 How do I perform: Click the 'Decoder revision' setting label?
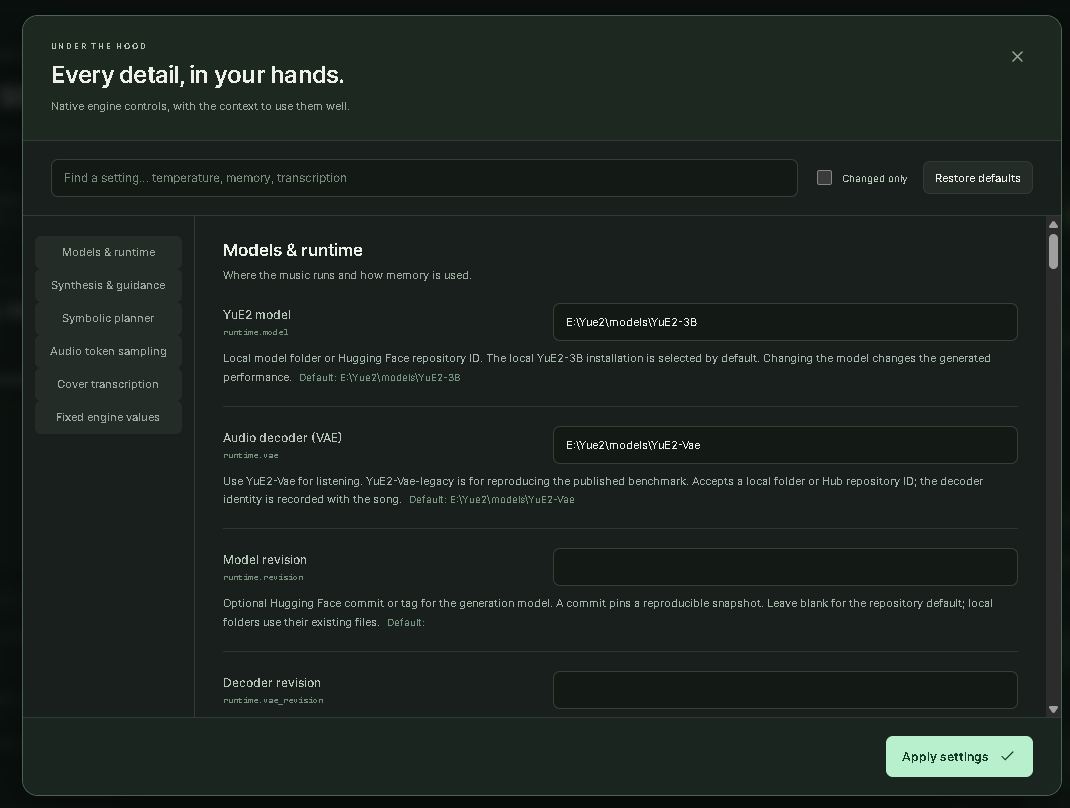pos(272,682)
